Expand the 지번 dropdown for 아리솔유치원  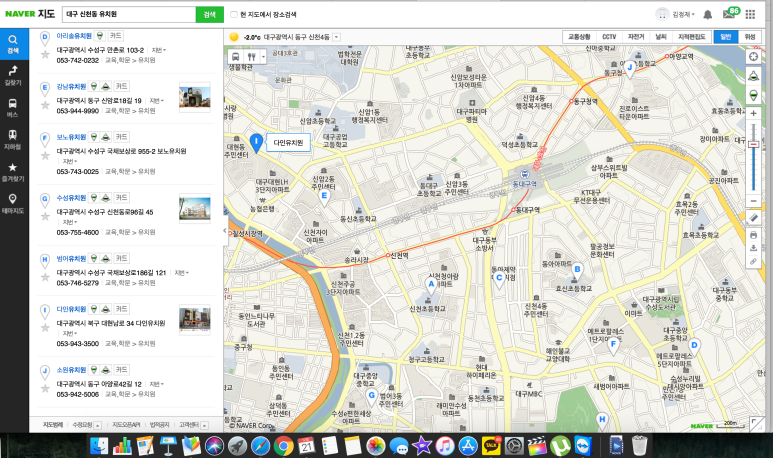(x=158, y=50)
